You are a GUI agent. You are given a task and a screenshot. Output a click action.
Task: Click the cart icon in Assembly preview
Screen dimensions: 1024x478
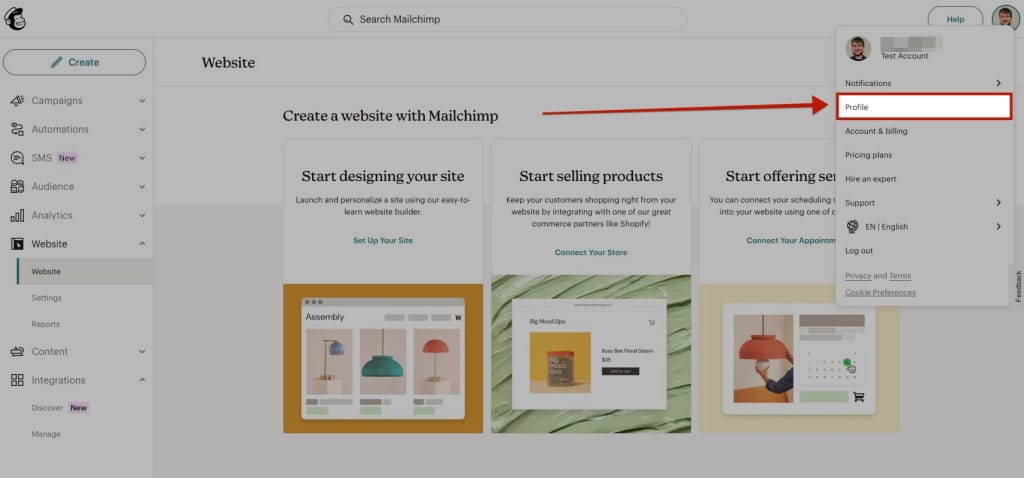pyautogui.click(x=458, y=318)
